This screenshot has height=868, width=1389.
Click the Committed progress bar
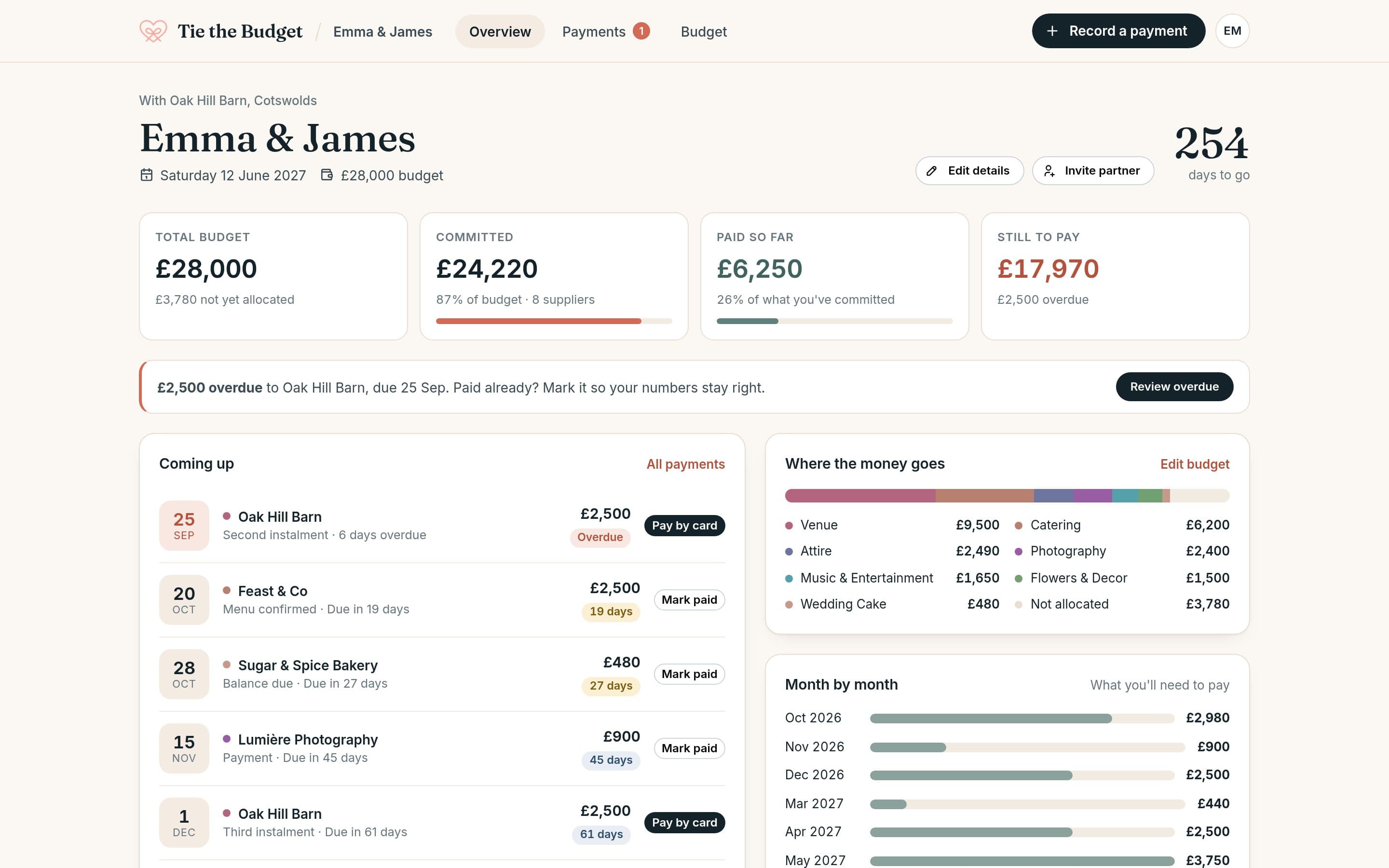coord(553,322)
